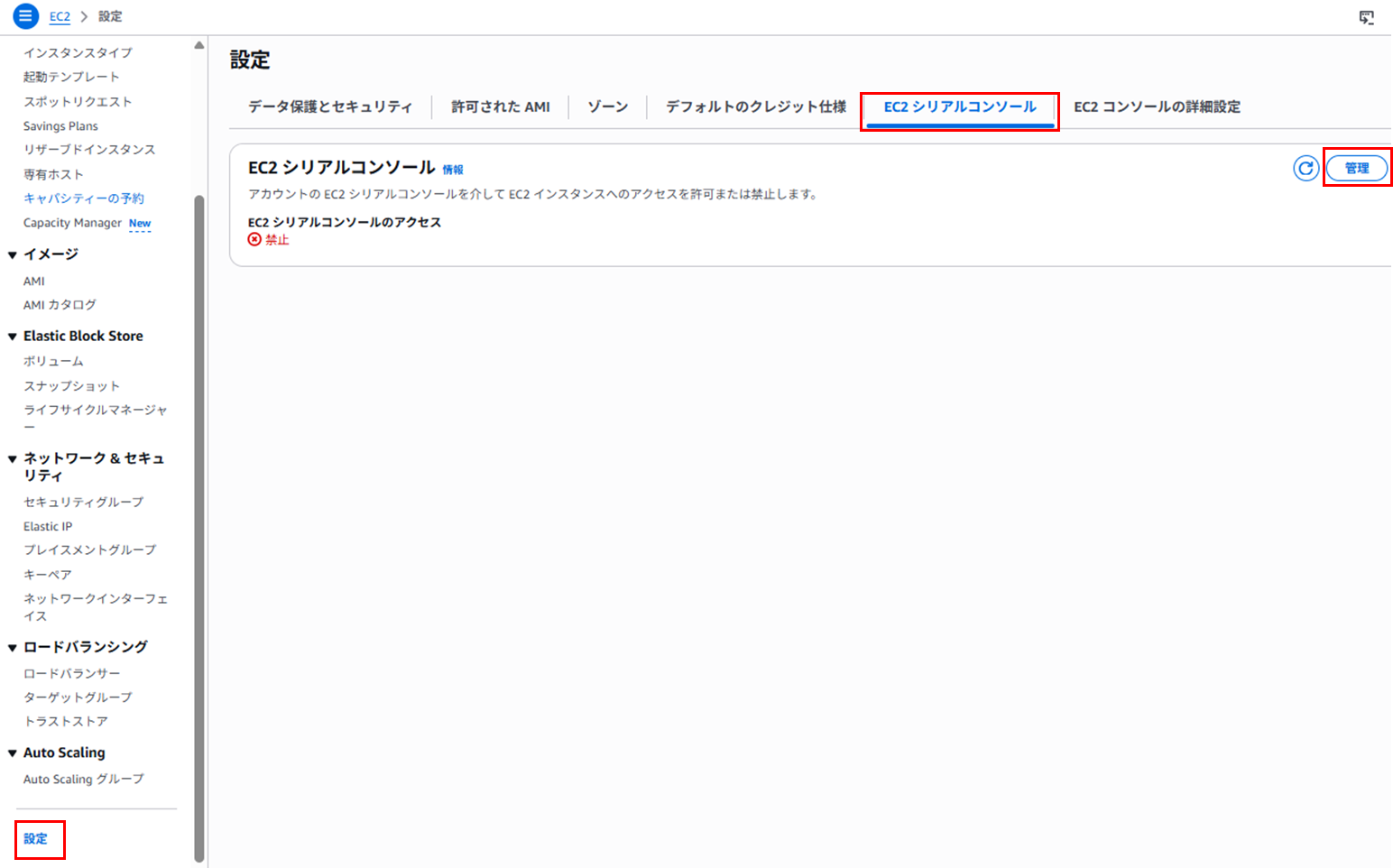Viewport: 1393px width, 868px height.
Task: Open ターゲットグループ in the sidebar
Action: 78,697
